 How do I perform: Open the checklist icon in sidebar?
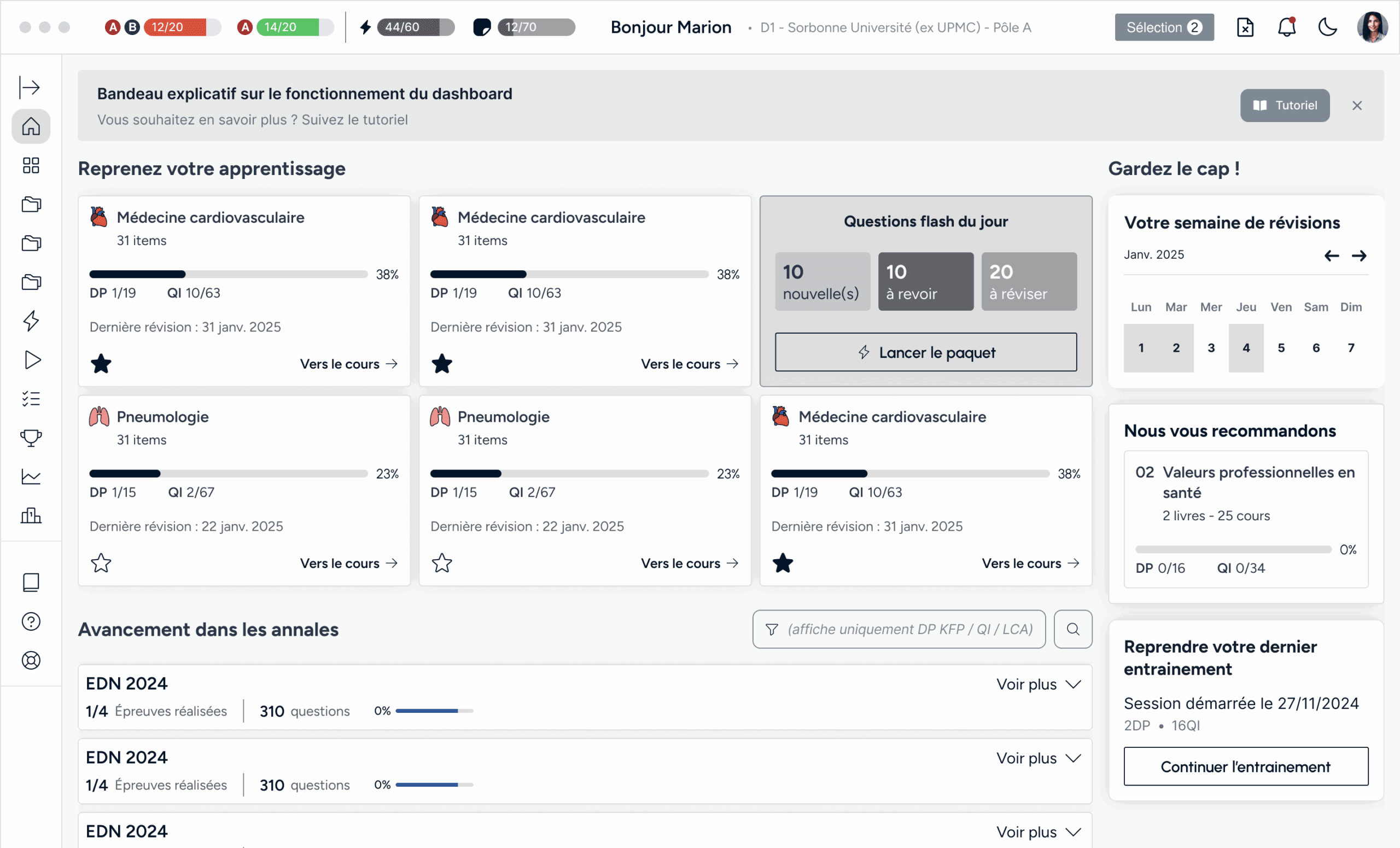(31, 398)
